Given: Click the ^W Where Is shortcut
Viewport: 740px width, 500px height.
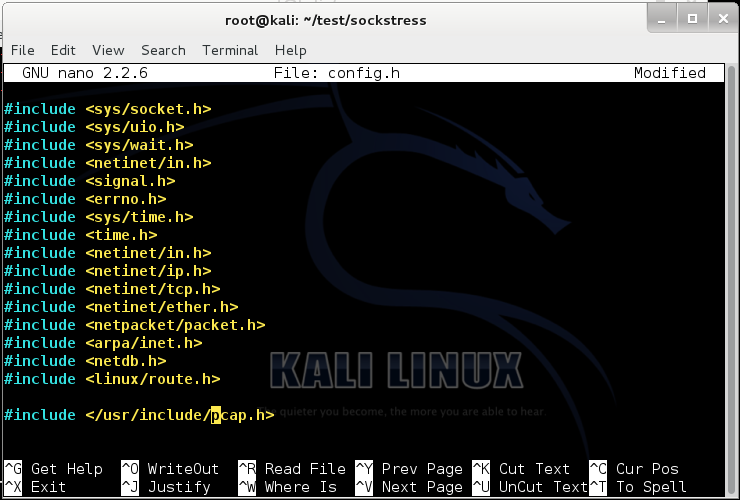Looking at the screenshot, I should pyautogui.click(x=287, y=487).
